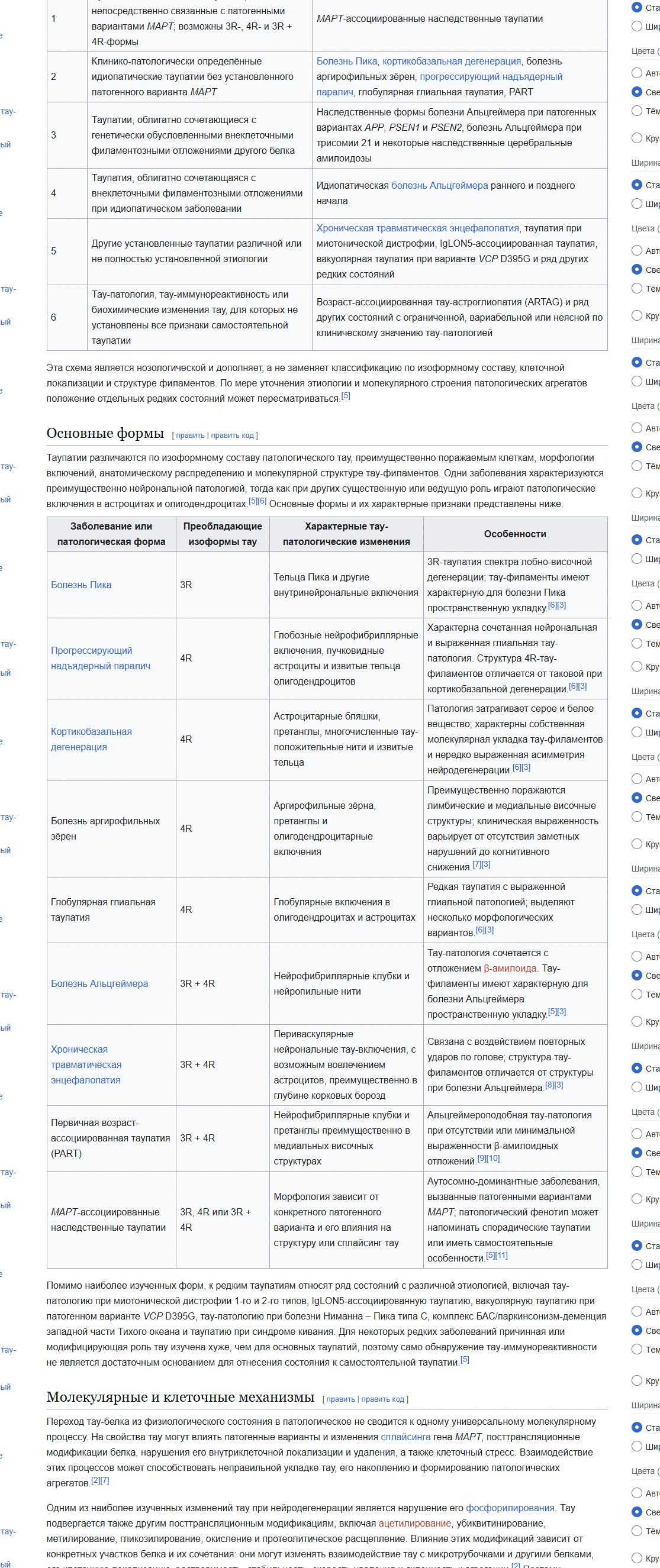Viewport: 660px width, 1568px height.
Task: Click the 'Заболевание или патологическая форма' column header
Action: (111, 534)
